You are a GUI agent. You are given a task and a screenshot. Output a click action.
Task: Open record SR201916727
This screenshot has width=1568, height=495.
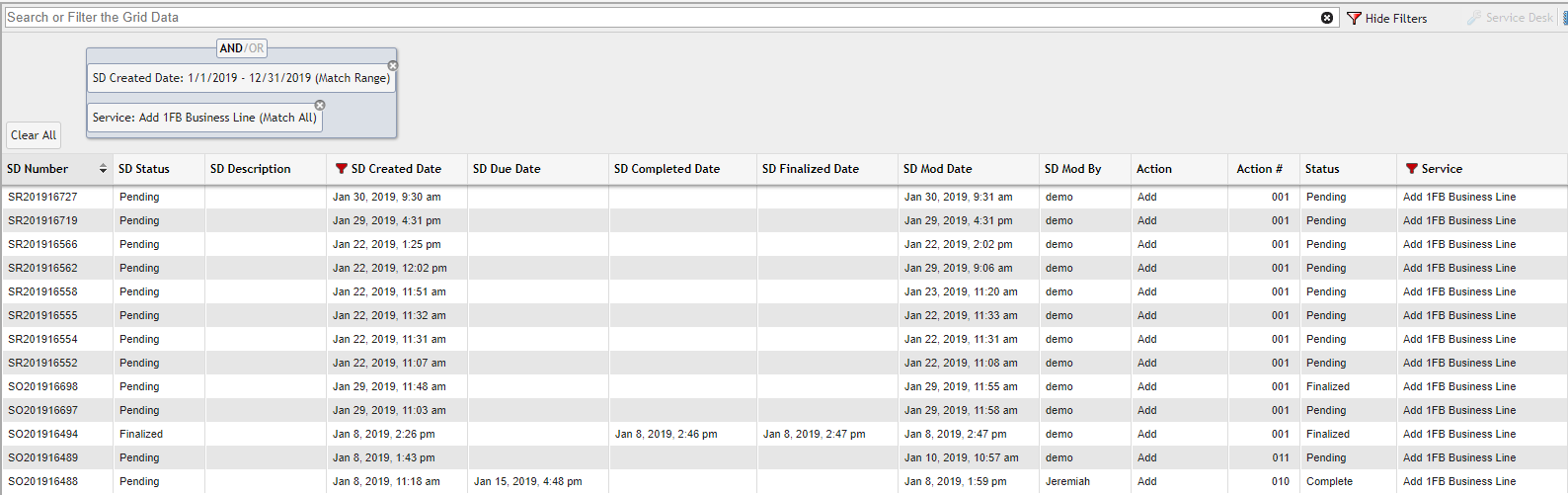click(x=42, y=197)
